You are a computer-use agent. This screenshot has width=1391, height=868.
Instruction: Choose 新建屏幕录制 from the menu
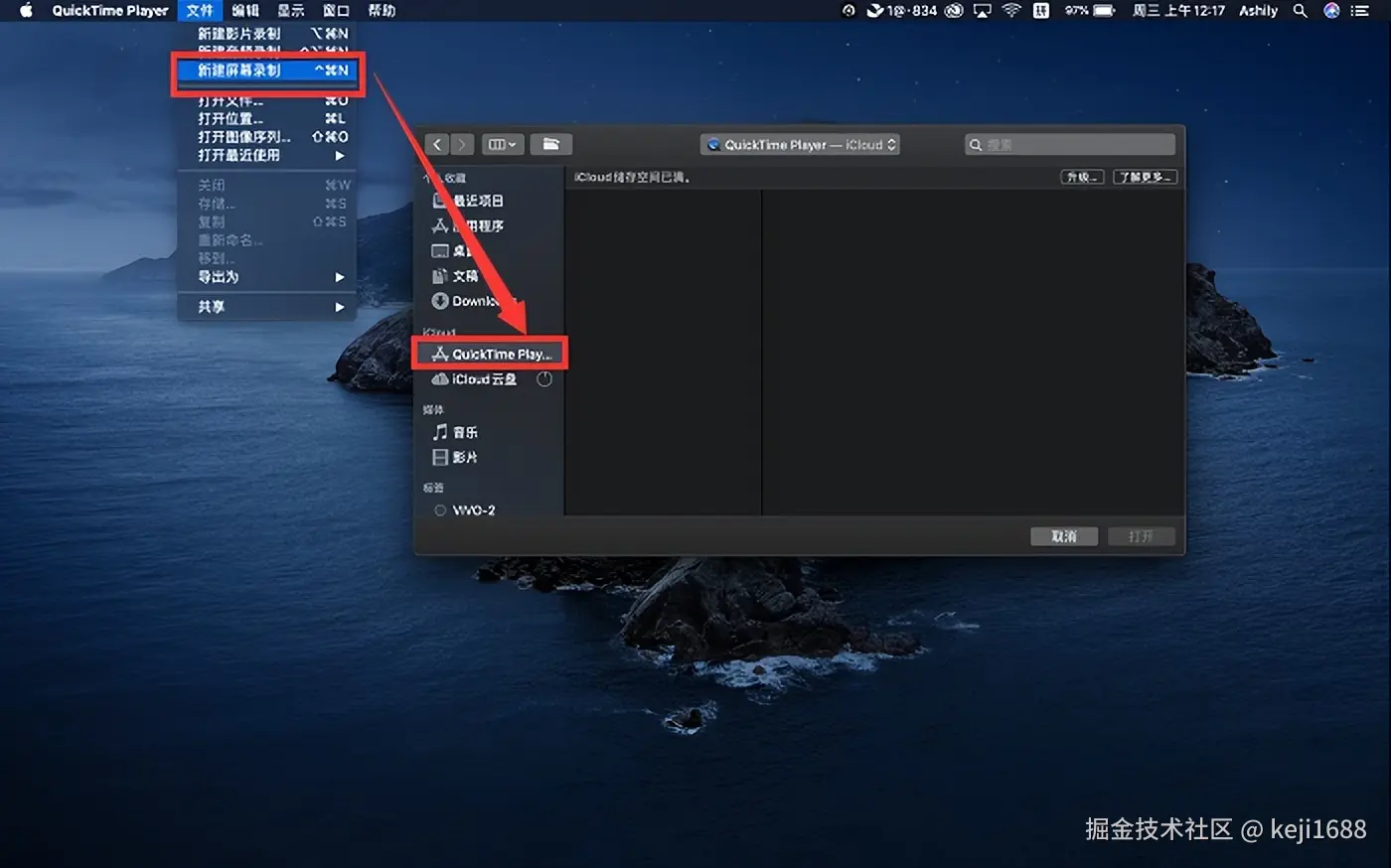pyautogui.click(x=267, y=71)
